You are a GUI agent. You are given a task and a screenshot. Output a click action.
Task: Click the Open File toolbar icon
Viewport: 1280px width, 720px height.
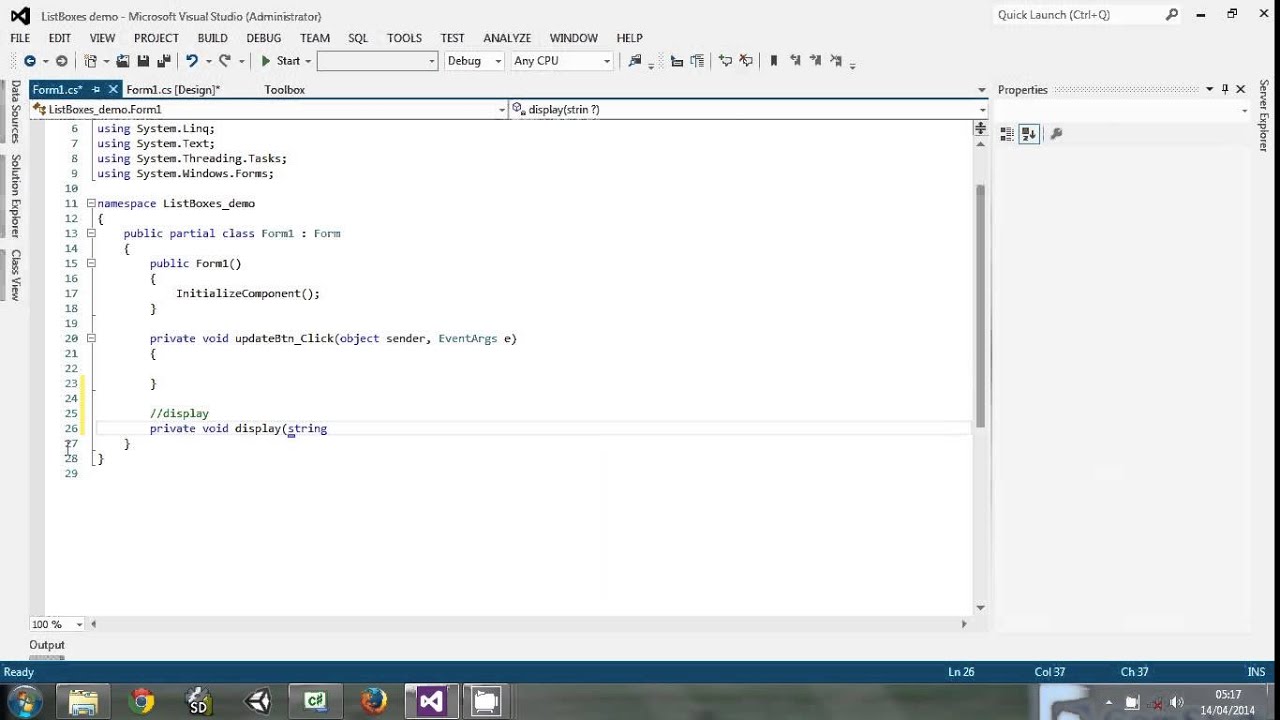point(123,61)
